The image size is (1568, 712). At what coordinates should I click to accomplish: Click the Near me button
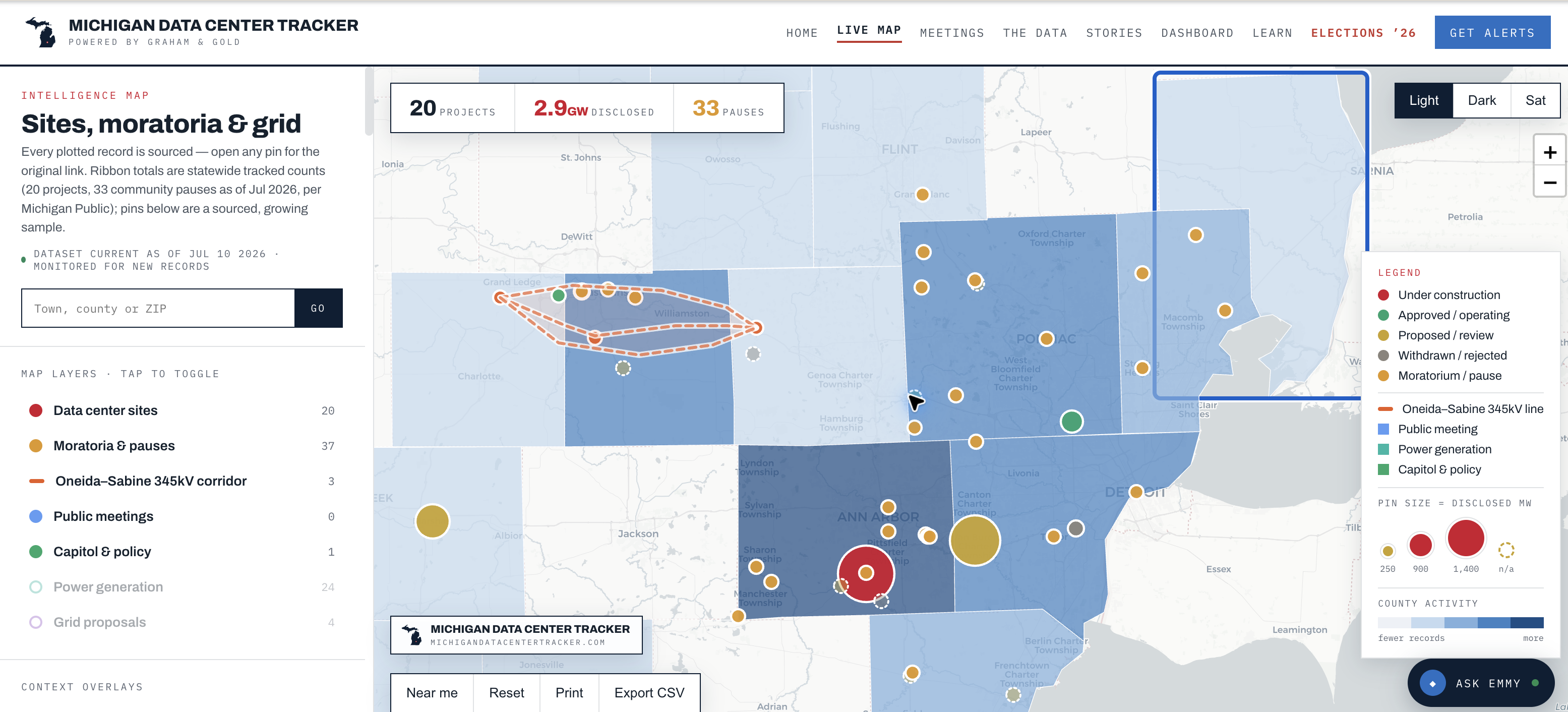(432, 692)
